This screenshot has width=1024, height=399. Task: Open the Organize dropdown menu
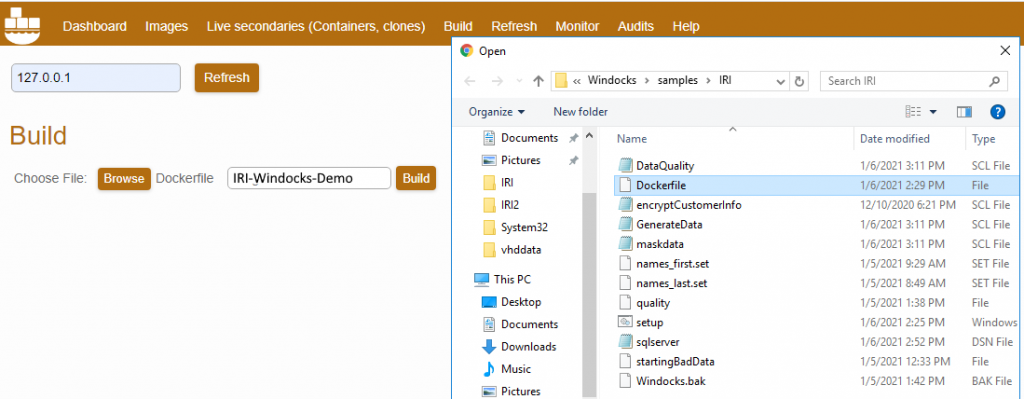pos(496,112)
